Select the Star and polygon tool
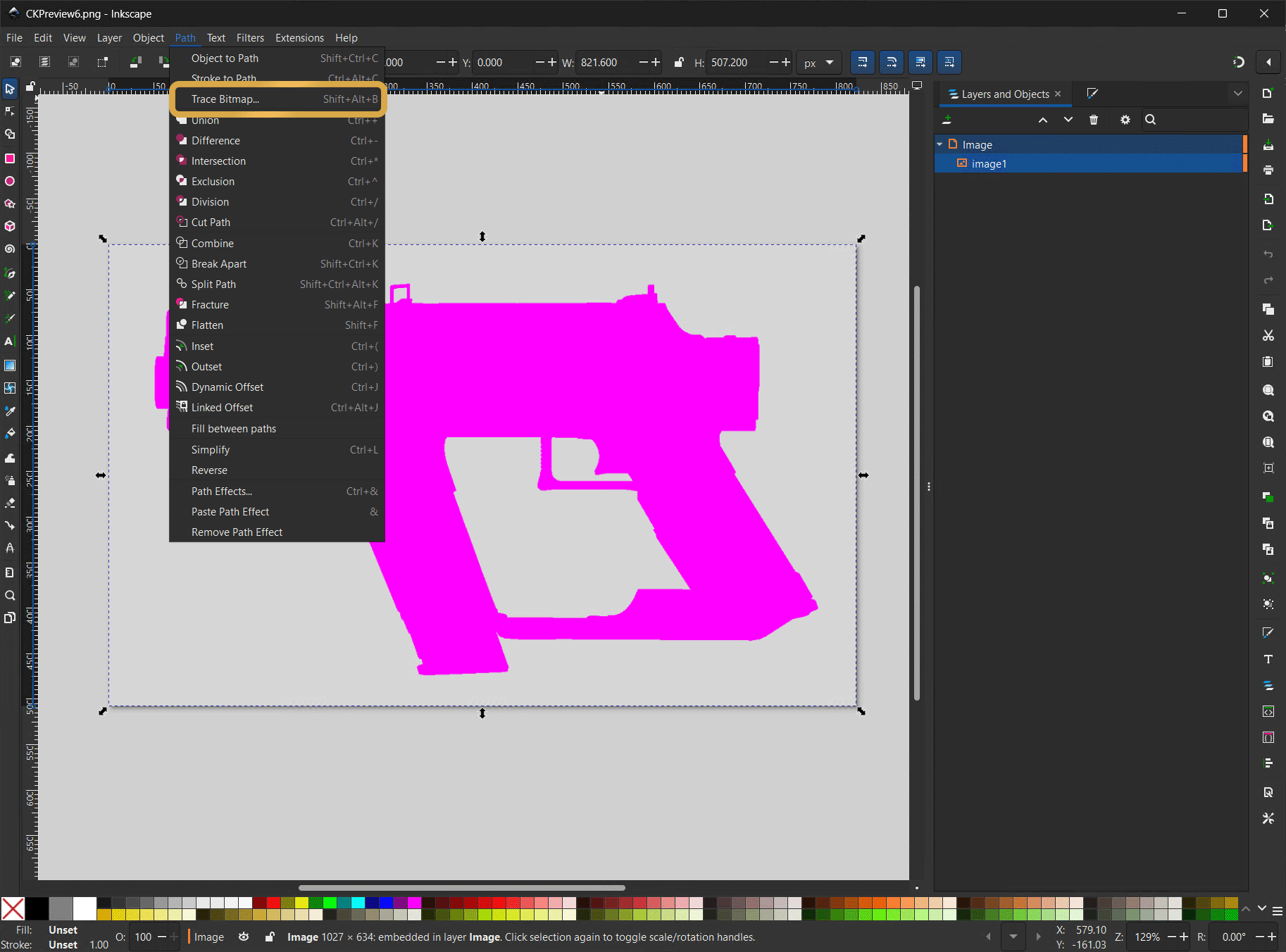Viewport: 1286px width, 952px height. pyautogui.click(x=10, y=203)
